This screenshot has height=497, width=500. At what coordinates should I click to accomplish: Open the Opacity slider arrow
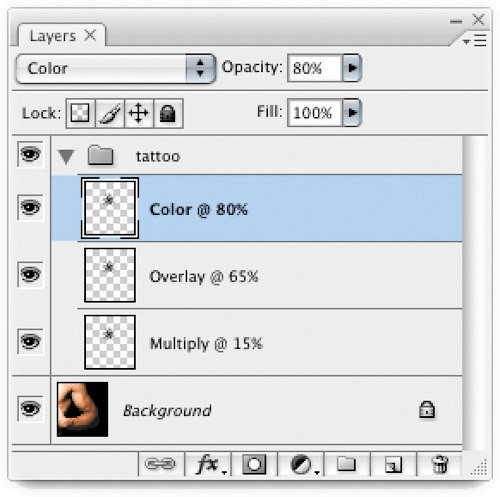(352, 68)
